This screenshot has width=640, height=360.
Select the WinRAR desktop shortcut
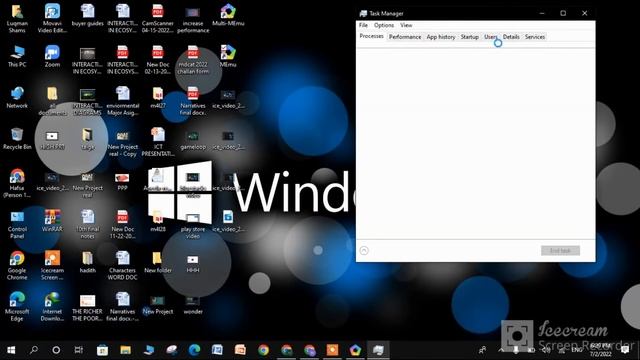coord(52,222)
